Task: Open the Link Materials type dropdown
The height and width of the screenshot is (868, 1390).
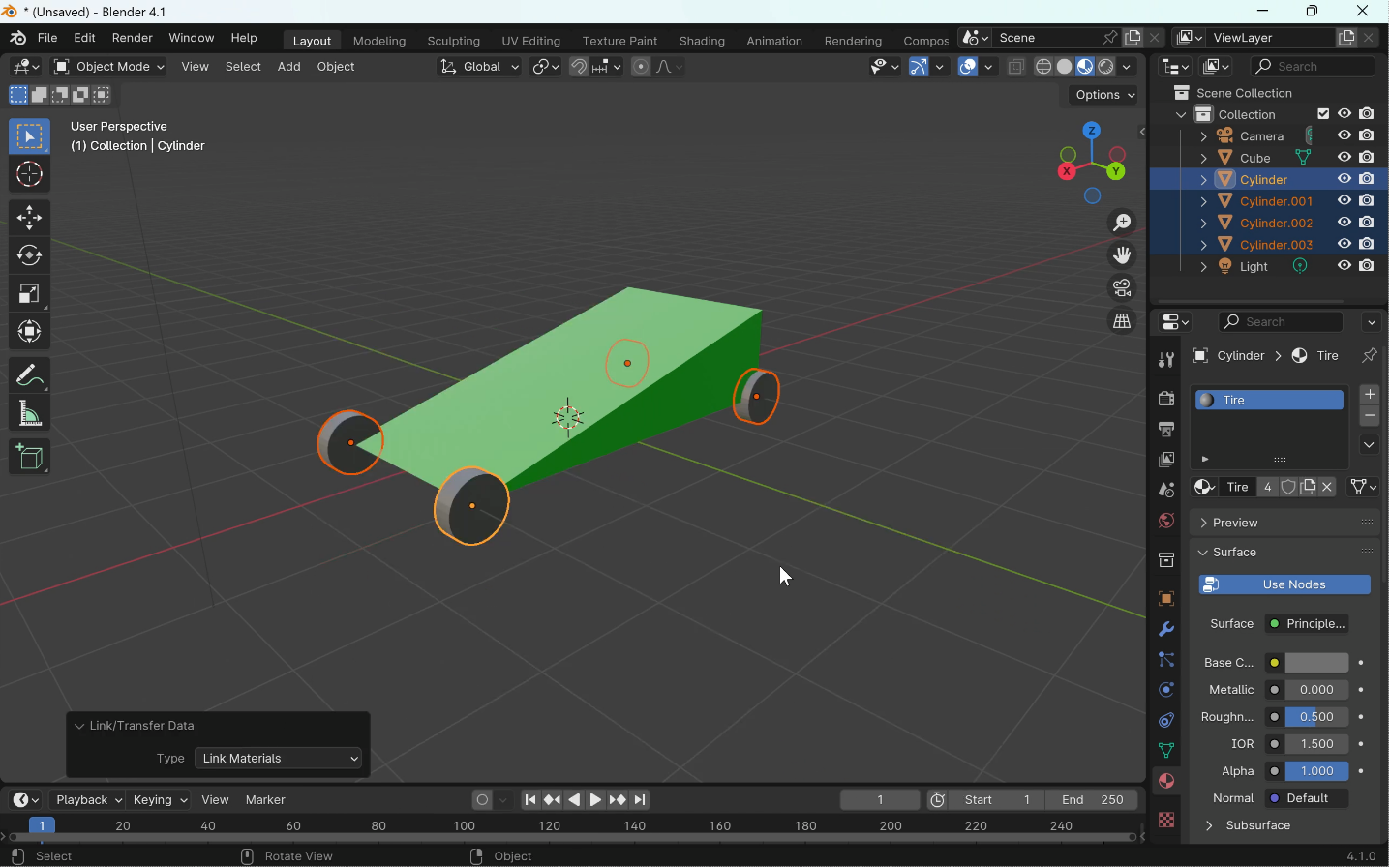Action: click(x=279, y=760)
